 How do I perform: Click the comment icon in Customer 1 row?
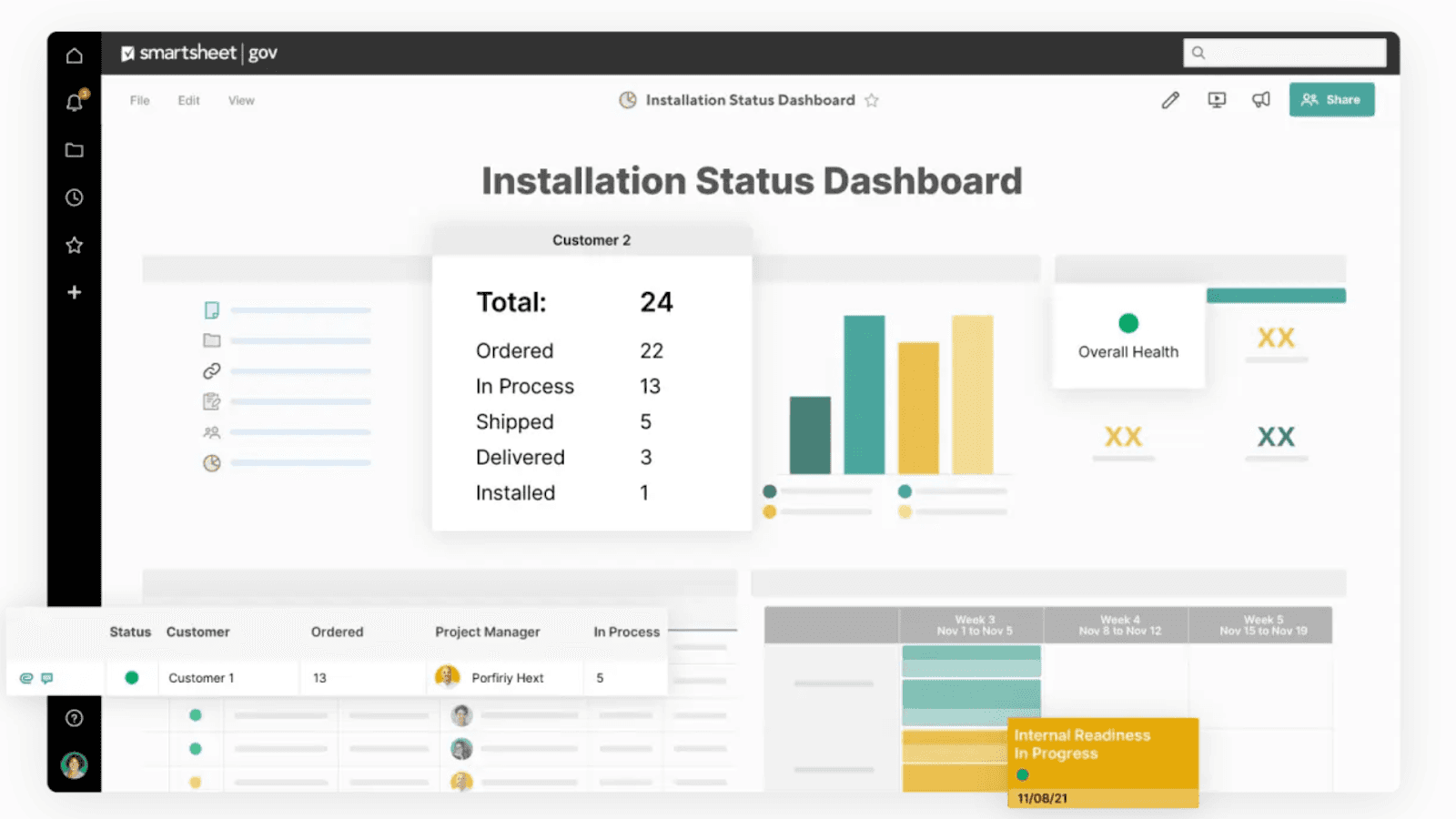47,678
